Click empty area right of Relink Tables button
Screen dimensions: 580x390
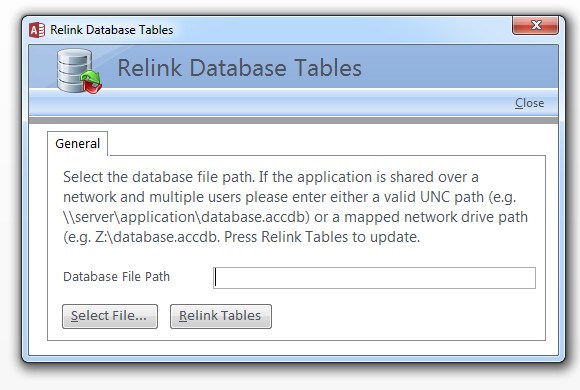(x=407, y=316)
